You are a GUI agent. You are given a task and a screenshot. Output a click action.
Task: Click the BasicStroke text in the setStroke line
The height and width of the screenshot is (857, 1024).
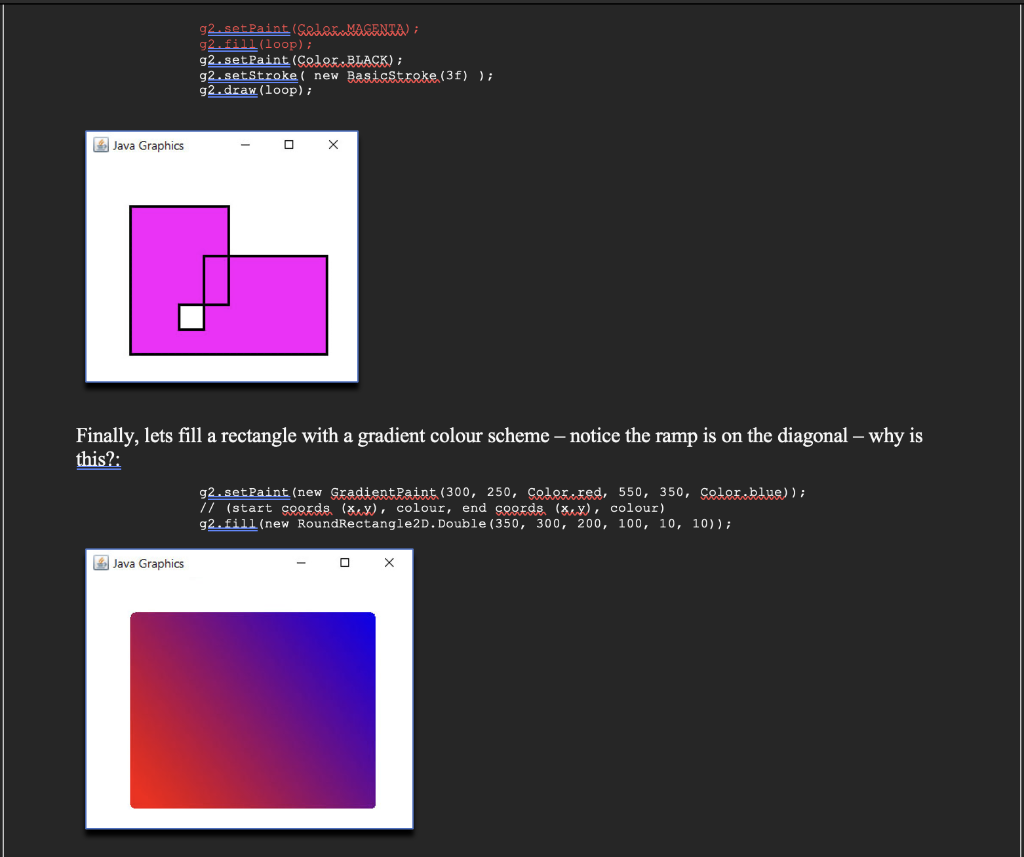[x=392, y=75]
